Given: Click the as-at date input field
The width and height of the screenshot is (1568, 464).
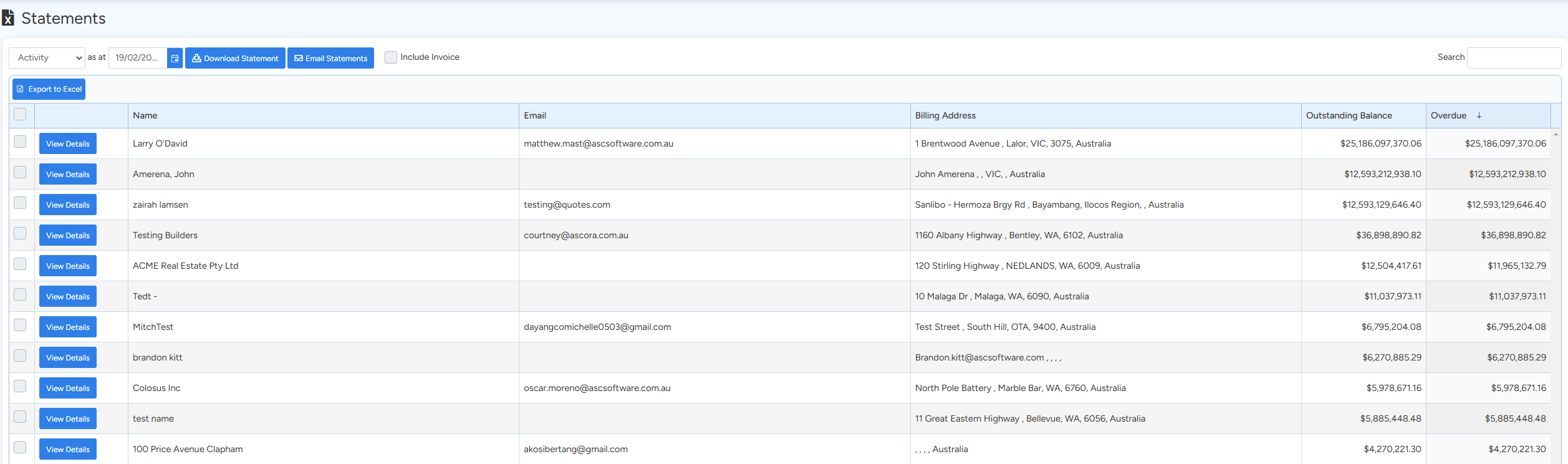Looking at the screenshot, I should click(138, 58).
